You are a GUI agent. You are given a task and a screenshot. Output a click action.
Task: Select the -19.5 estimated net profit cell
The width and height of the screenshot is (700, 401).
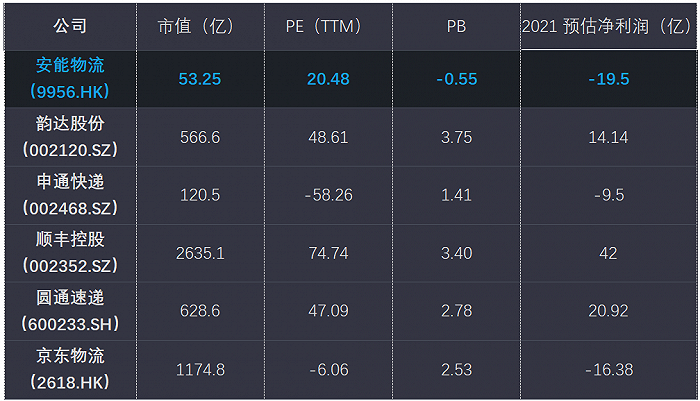pyautogui.click(x=608, y=79)
